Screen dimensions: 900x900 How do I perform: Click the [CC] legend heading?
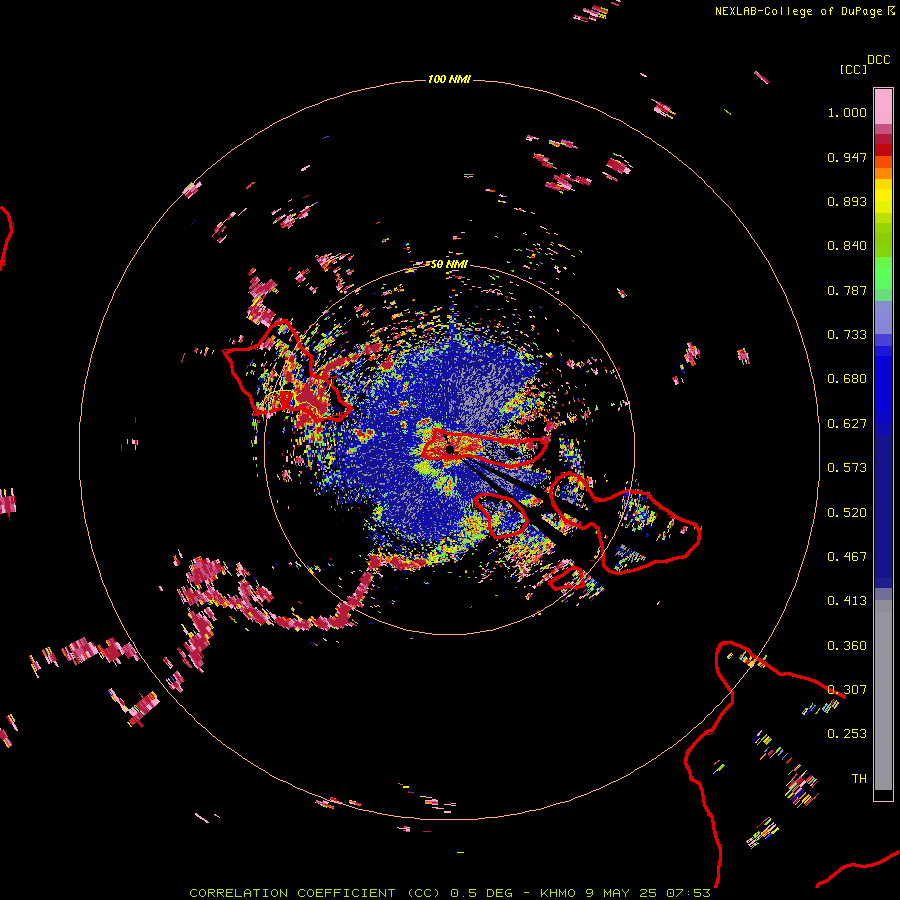click(853, 69)
